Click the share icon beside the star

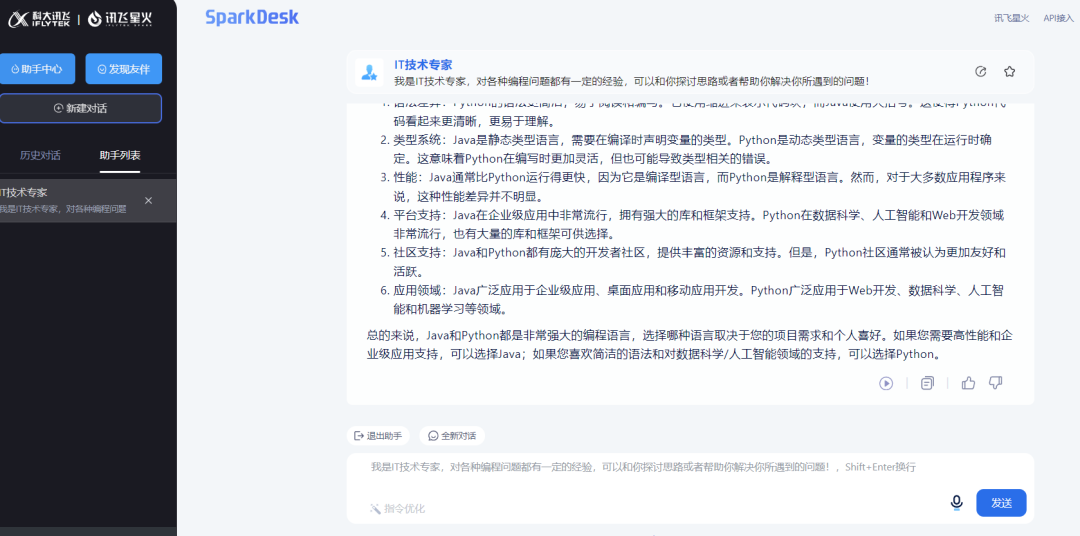(980, 72)
